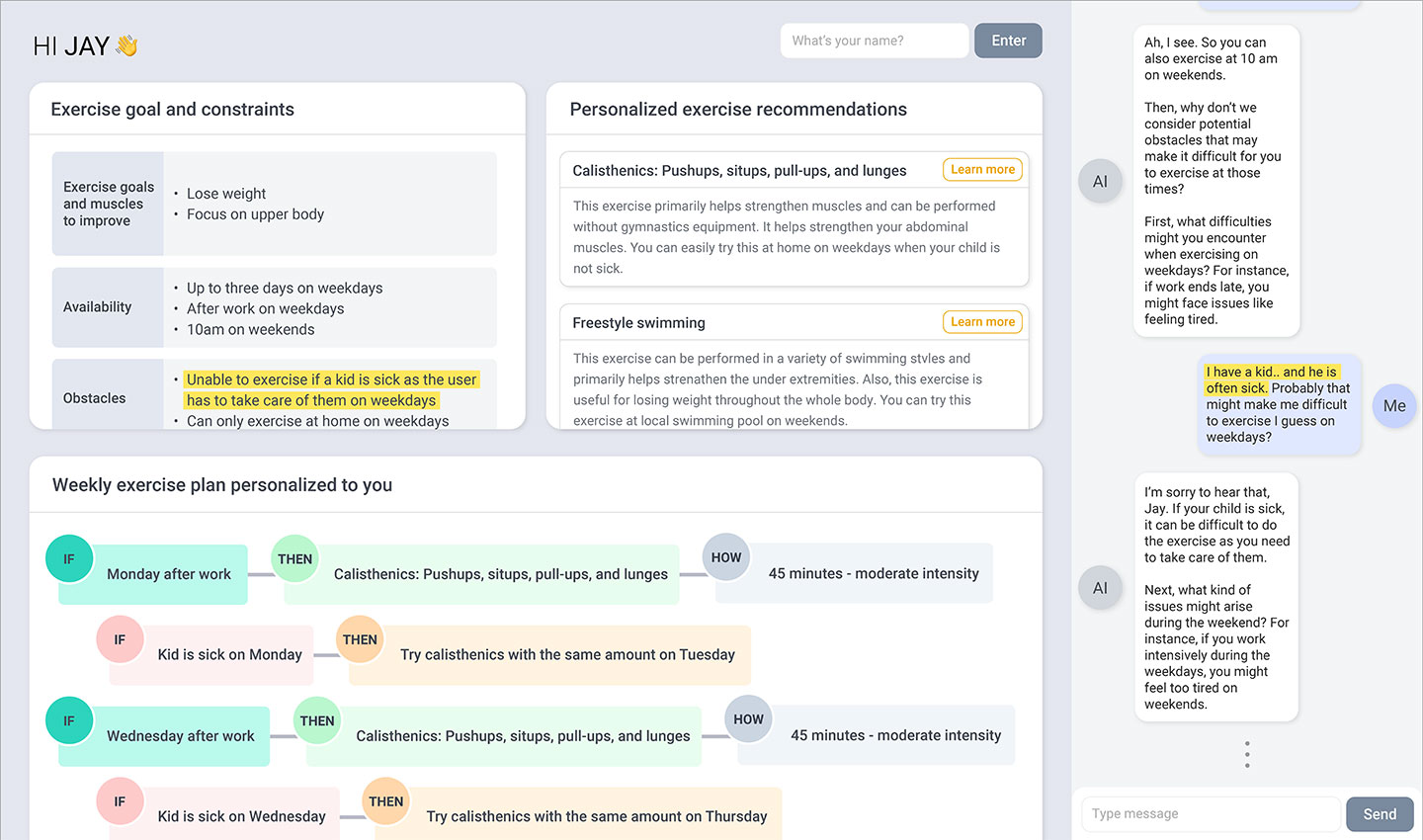1423x840 pixels.
Task: Click the IF badge on Kid is sick on Wednesday
Action: (120, 801)
